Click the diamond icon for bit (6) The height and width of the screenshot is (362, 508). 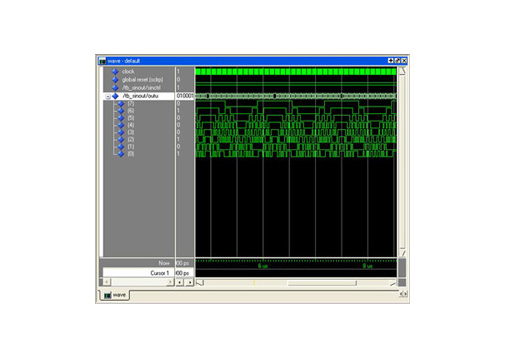pos(121,111)
